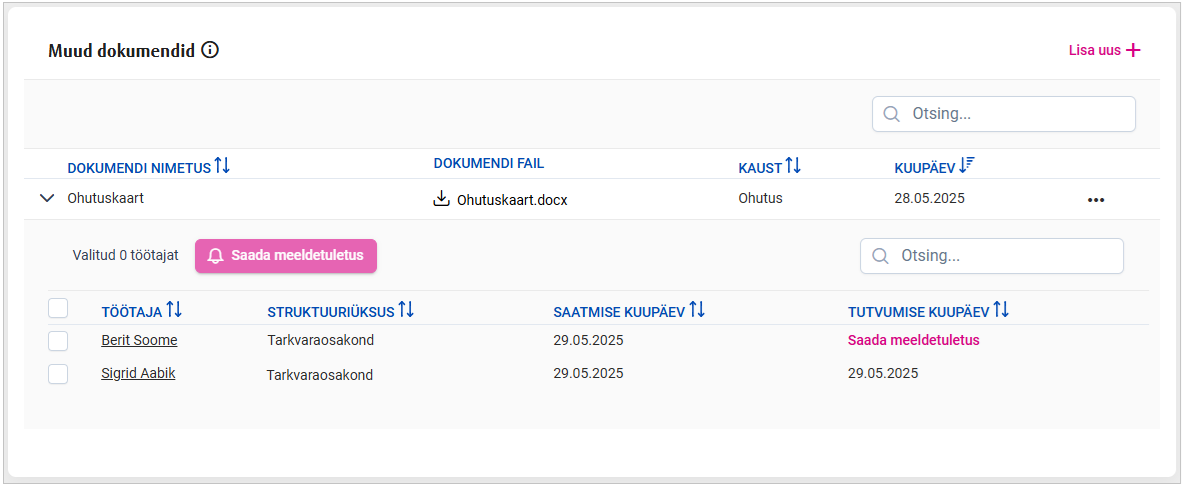Screen dimensions: 1185x487
Task: Download the Ohutuskaart.docx file icon
Action: point(441,199)
